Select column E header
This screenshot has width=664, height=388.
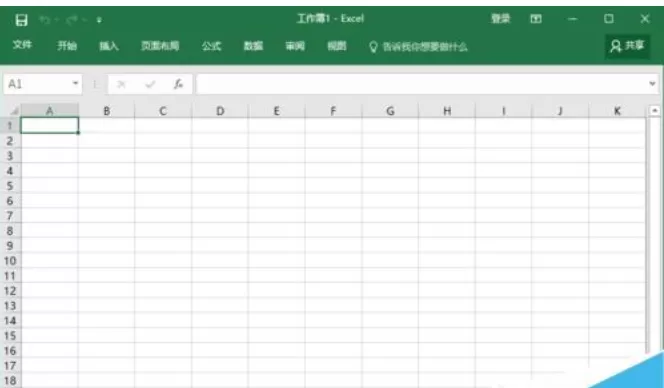[277, 111]
